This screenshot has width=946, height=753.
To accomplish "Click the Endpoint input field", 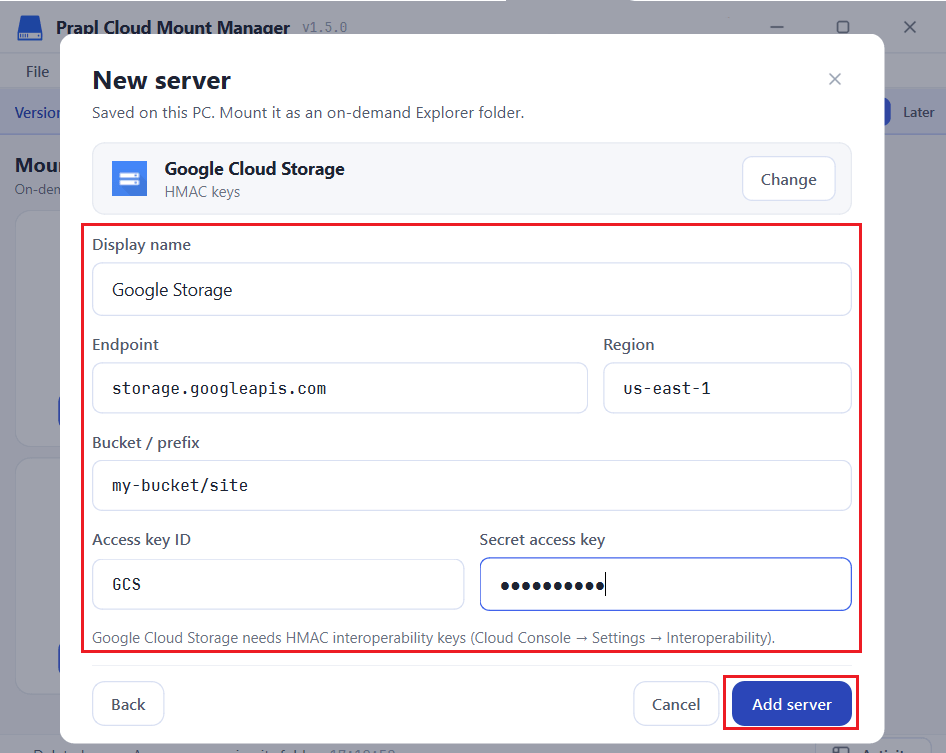I will coord(340,388).
